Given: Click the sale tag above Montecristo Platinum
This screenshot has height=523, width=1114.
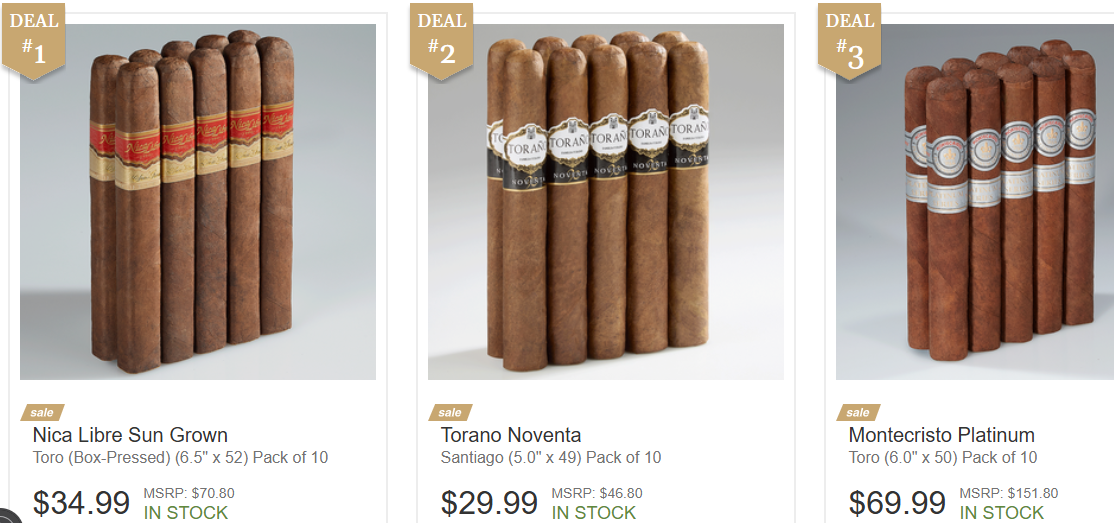Looking at the screenshot, I should click(858, 412).
